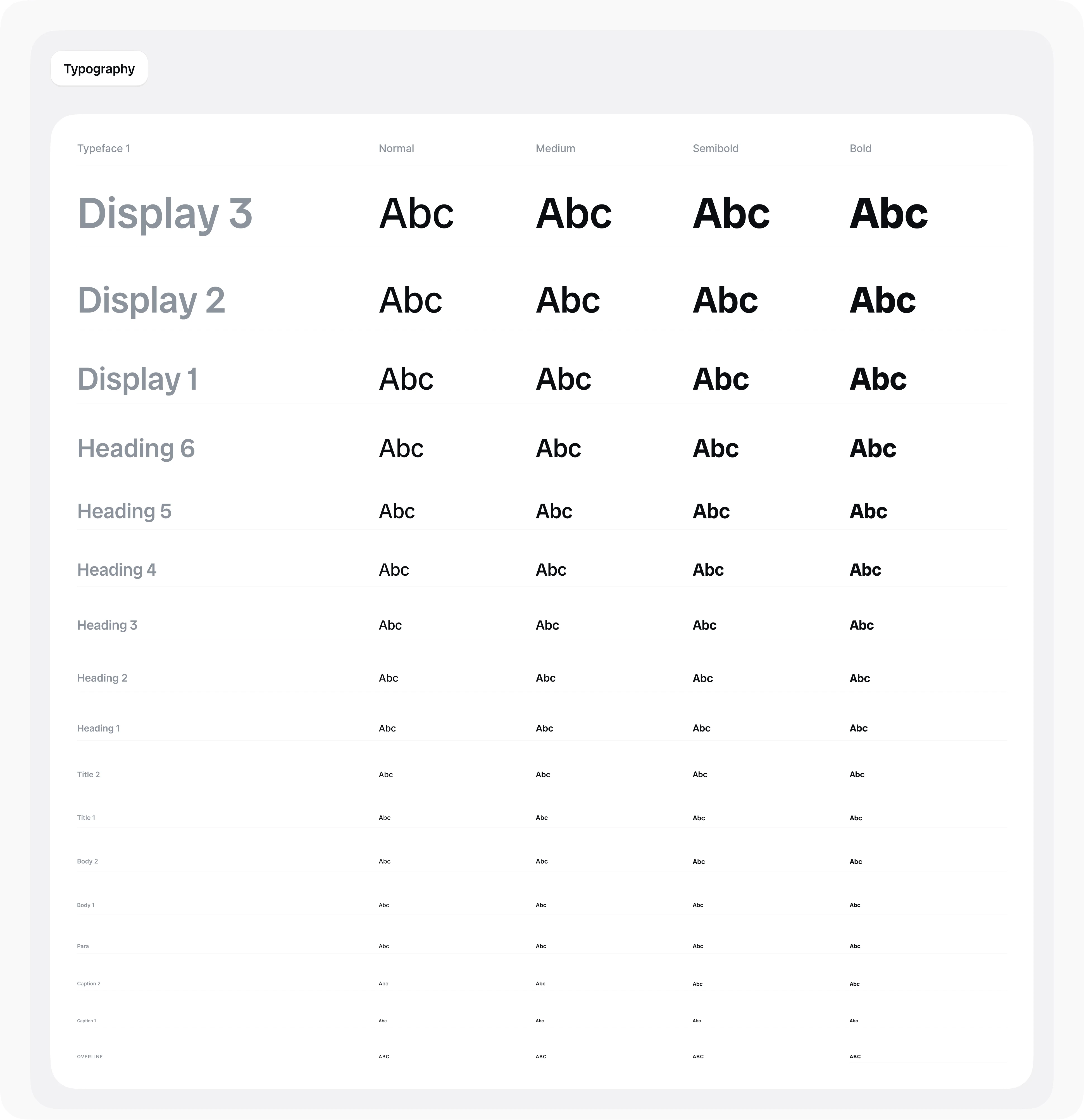The height and width of the screenshot is (1120, 1084).
Task: Click the Caption 2 style label
Action: (x=89, y=983)
